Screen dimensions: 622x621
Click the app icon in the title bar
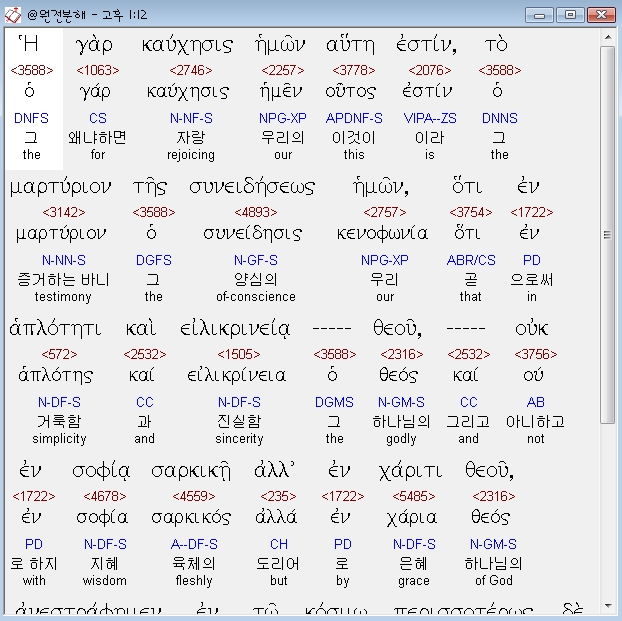click(x=13, y=15)
